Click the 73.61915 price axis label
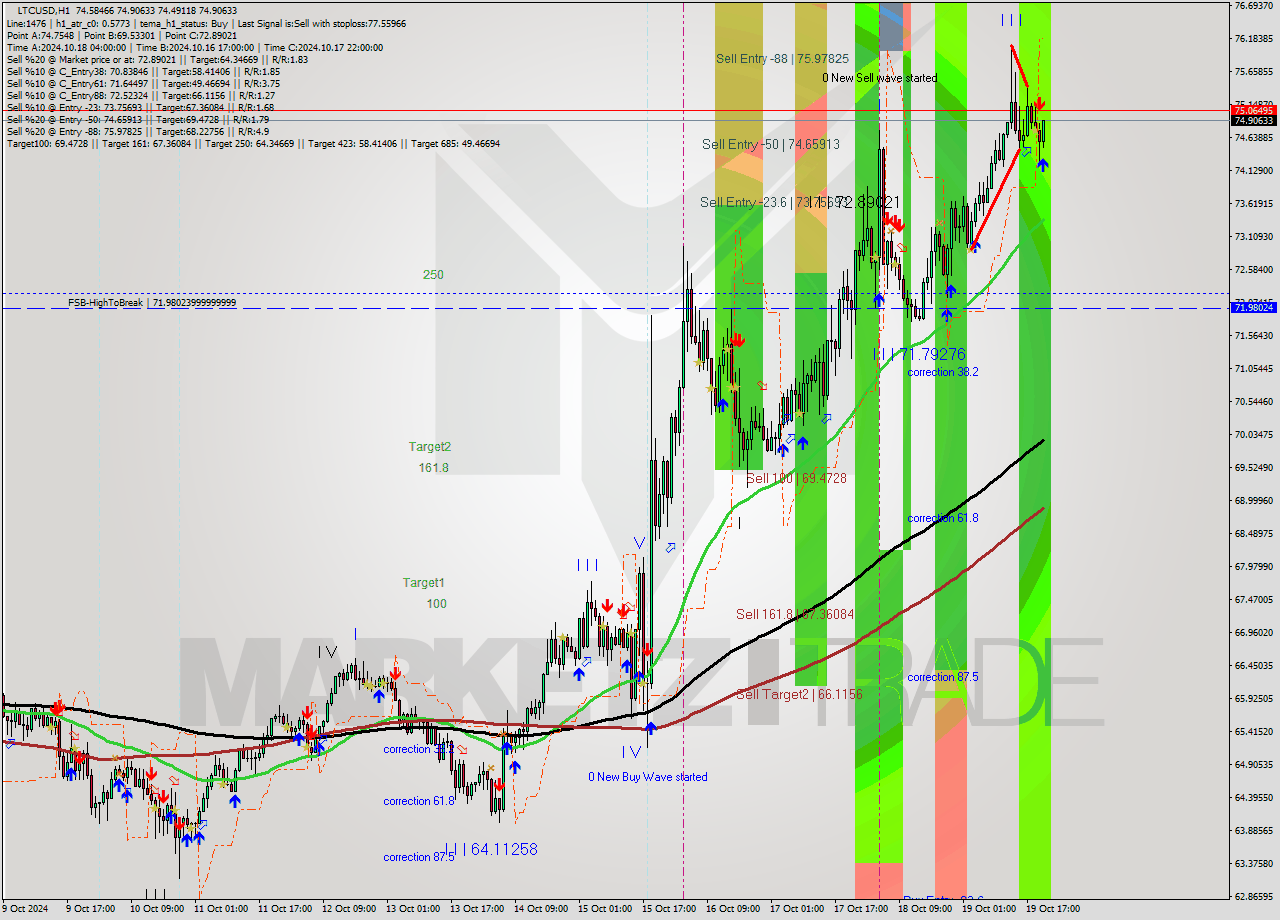This screenshot has width=1280, height=920. point(1254,204)
